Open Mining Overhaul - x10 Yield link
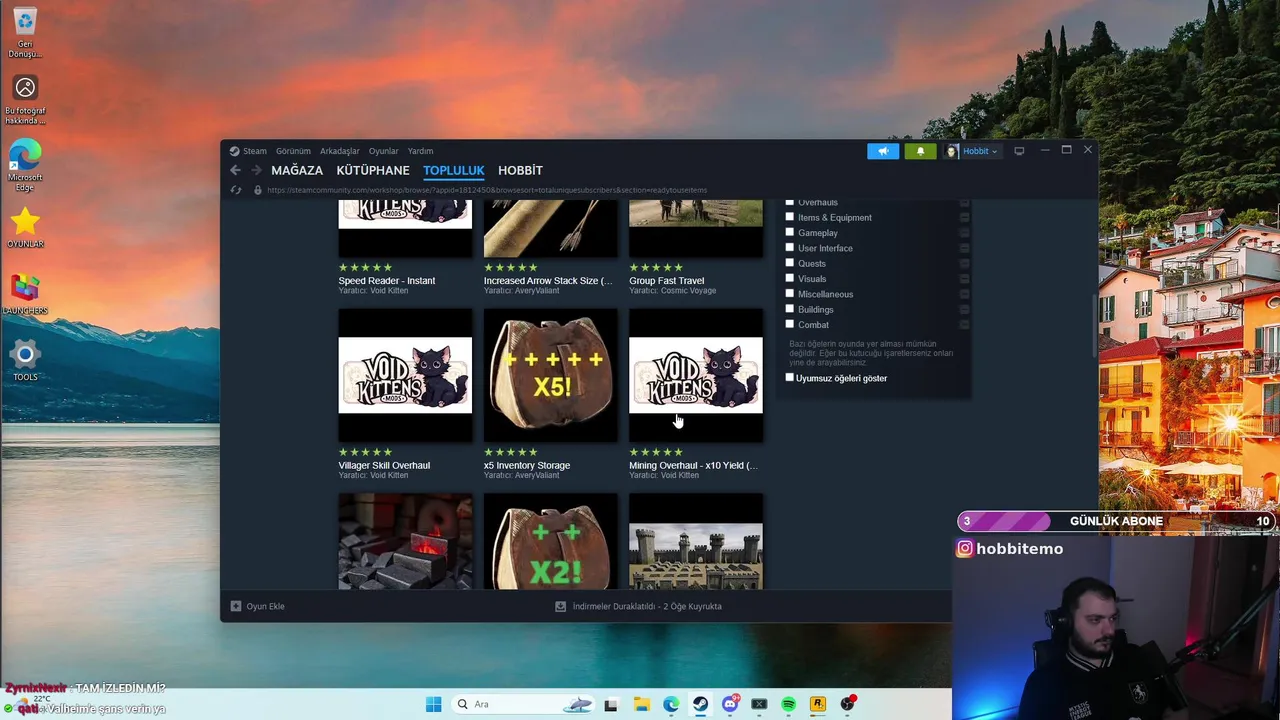This screenshot has width=1280, height=720. (x=693, y=465)
